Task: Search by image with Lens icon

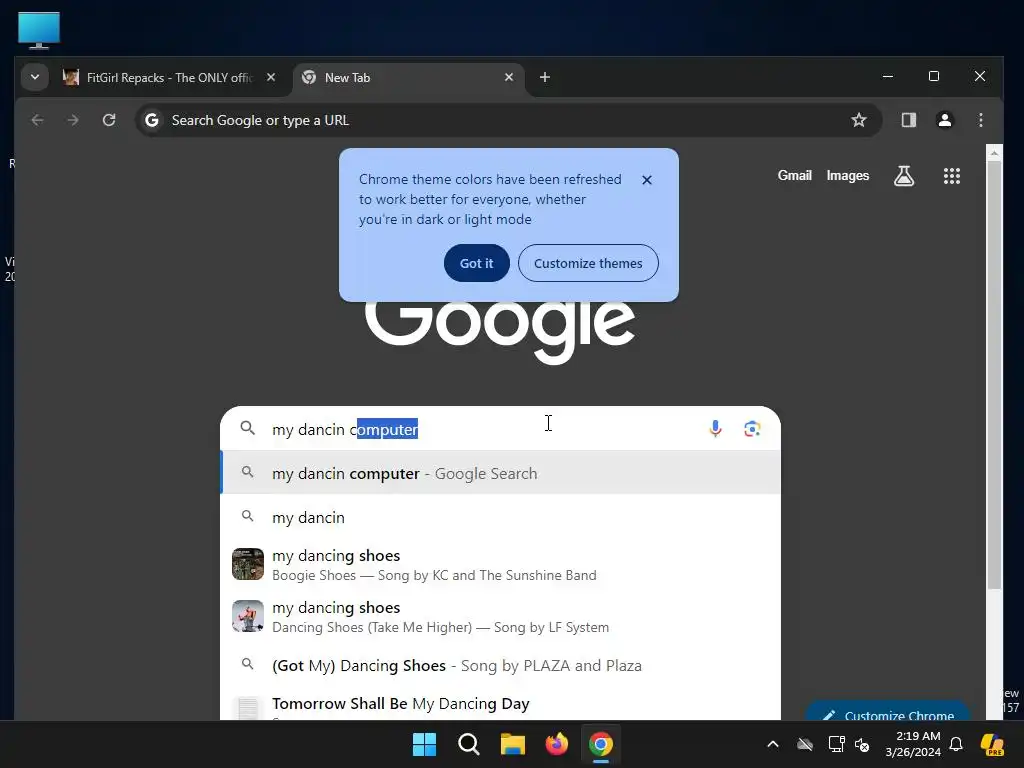Action: click(752, 428)
